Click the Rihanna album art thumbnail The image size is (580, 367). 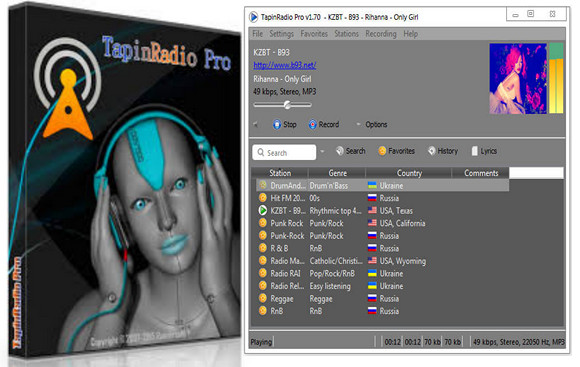tap(518, 78)
